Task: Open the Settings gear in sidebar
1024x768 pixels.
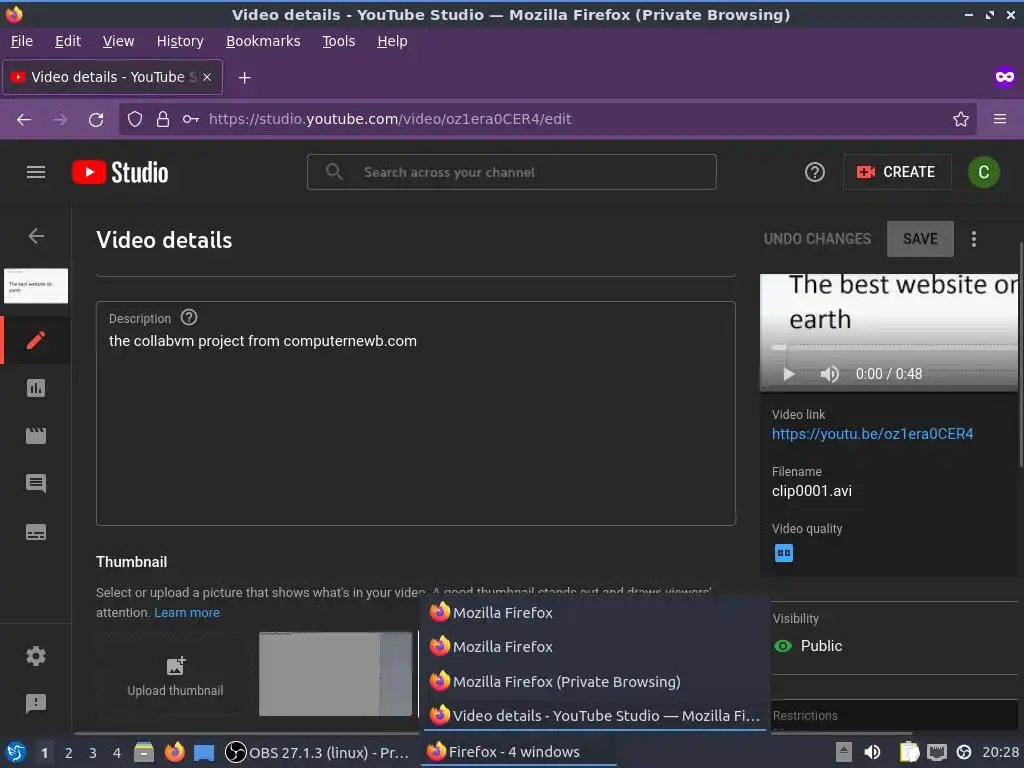Action: (x=36, y=656)
